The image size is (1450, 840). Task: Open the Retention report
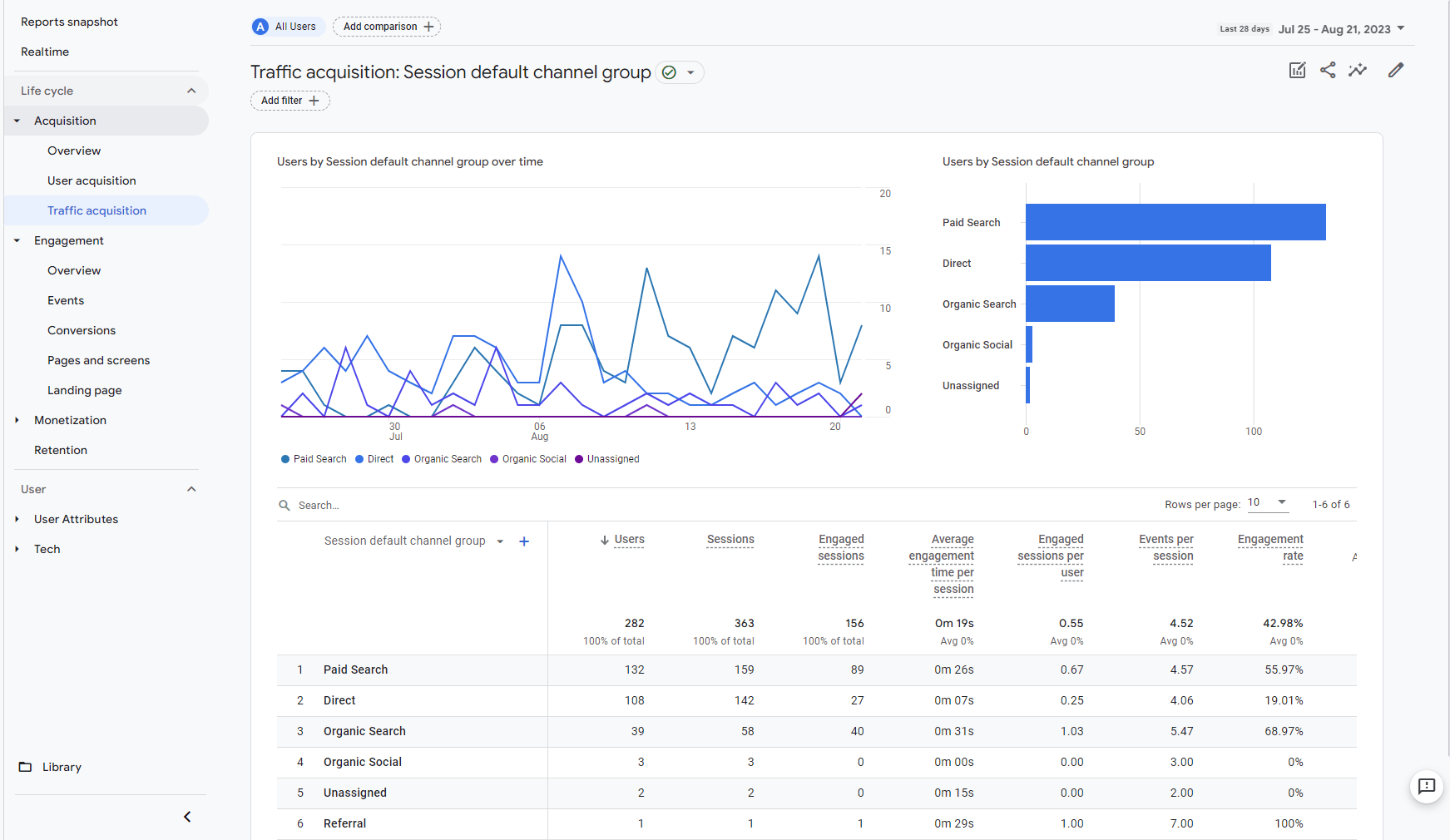pos(61,450)
